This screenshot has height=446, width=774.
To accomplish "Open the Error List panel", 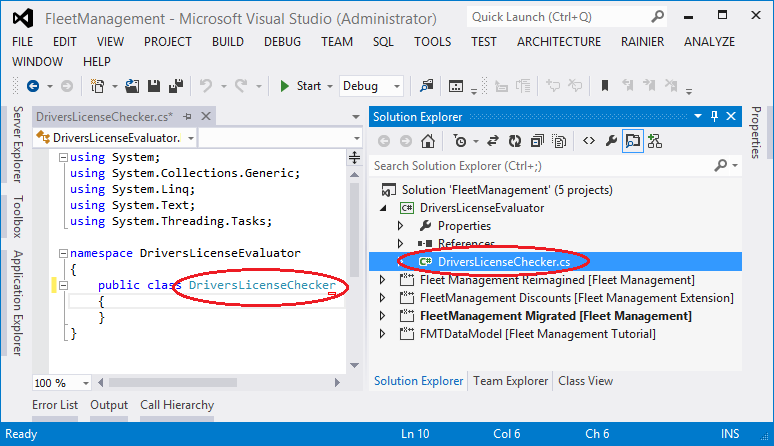I will coord(55,405).
